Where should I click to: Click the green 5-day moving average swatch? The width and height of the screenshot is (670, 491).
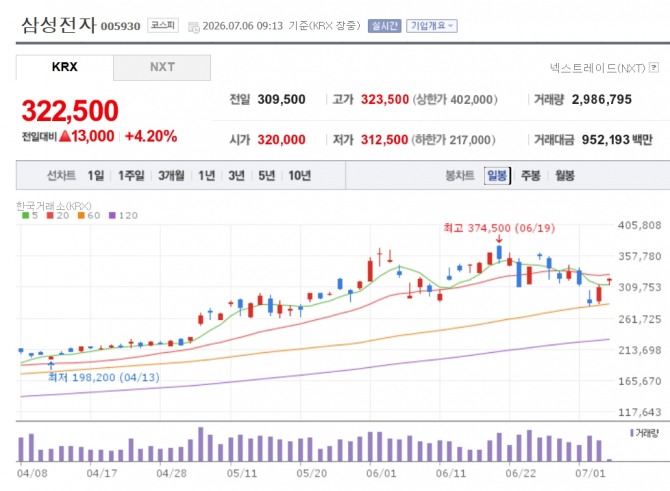coord(25,215)
